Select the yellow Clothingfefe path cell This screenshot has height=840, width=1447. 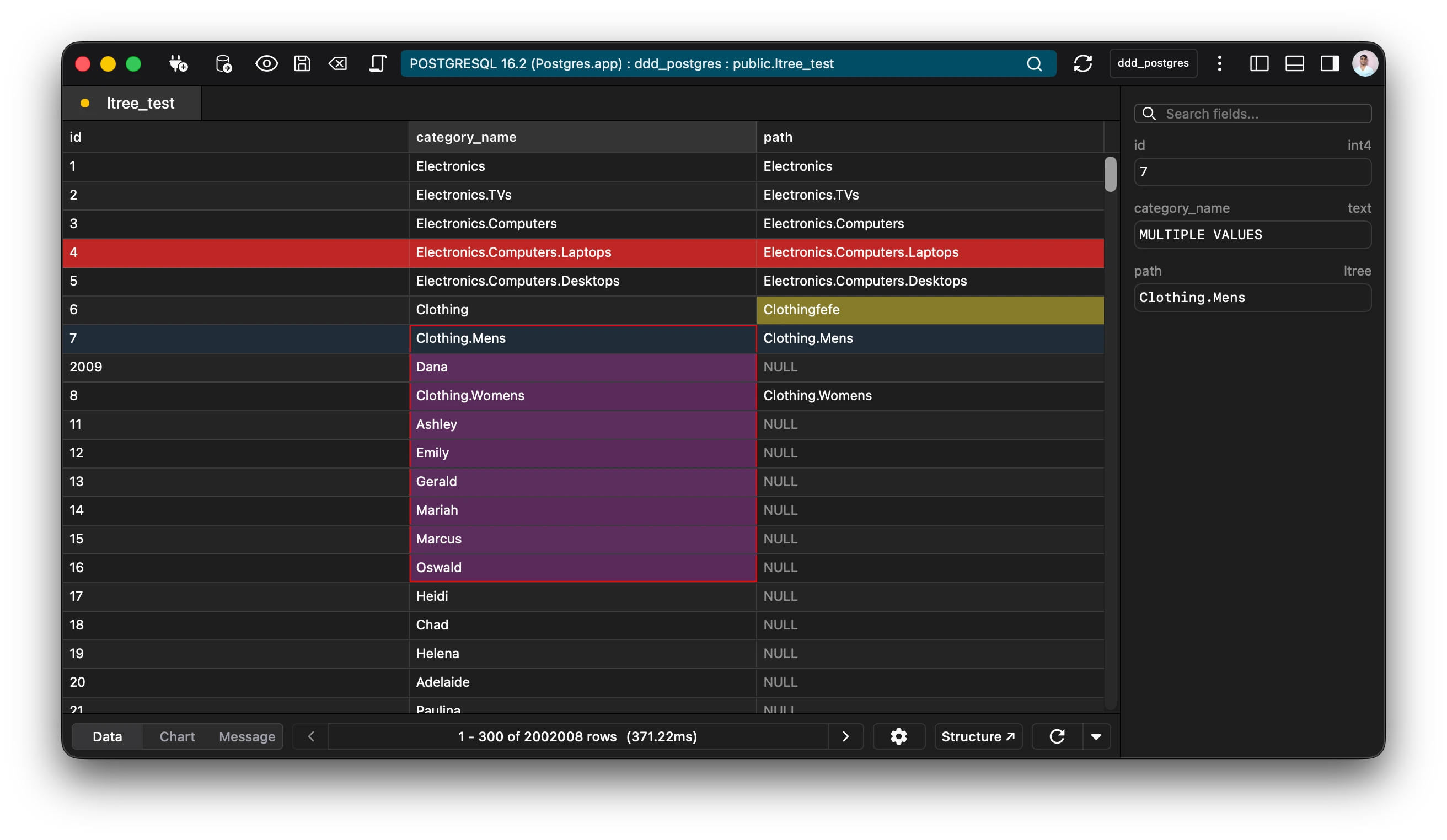click(930, 310)
